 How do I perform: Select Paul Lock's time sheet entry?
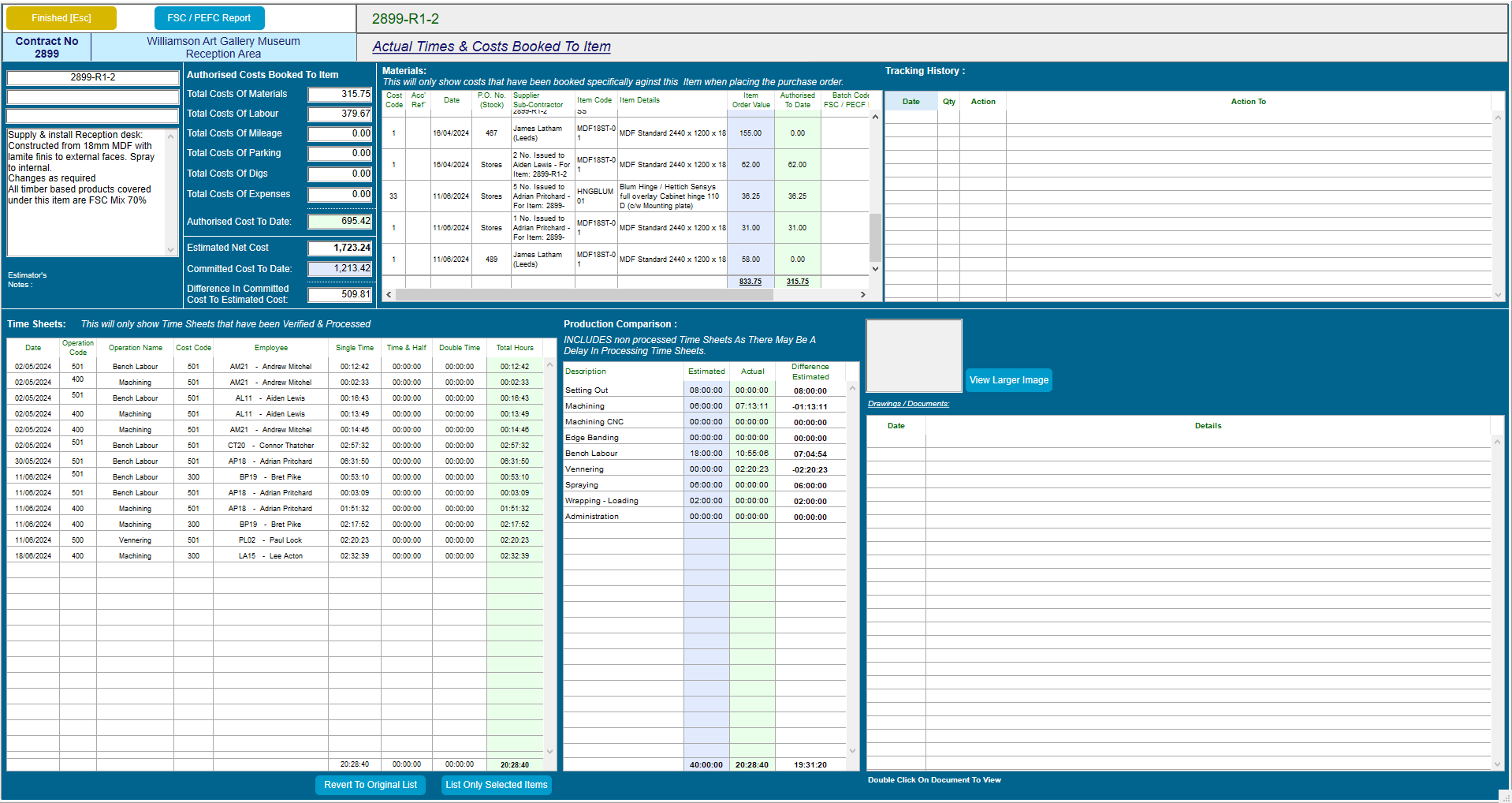[271, 540]
